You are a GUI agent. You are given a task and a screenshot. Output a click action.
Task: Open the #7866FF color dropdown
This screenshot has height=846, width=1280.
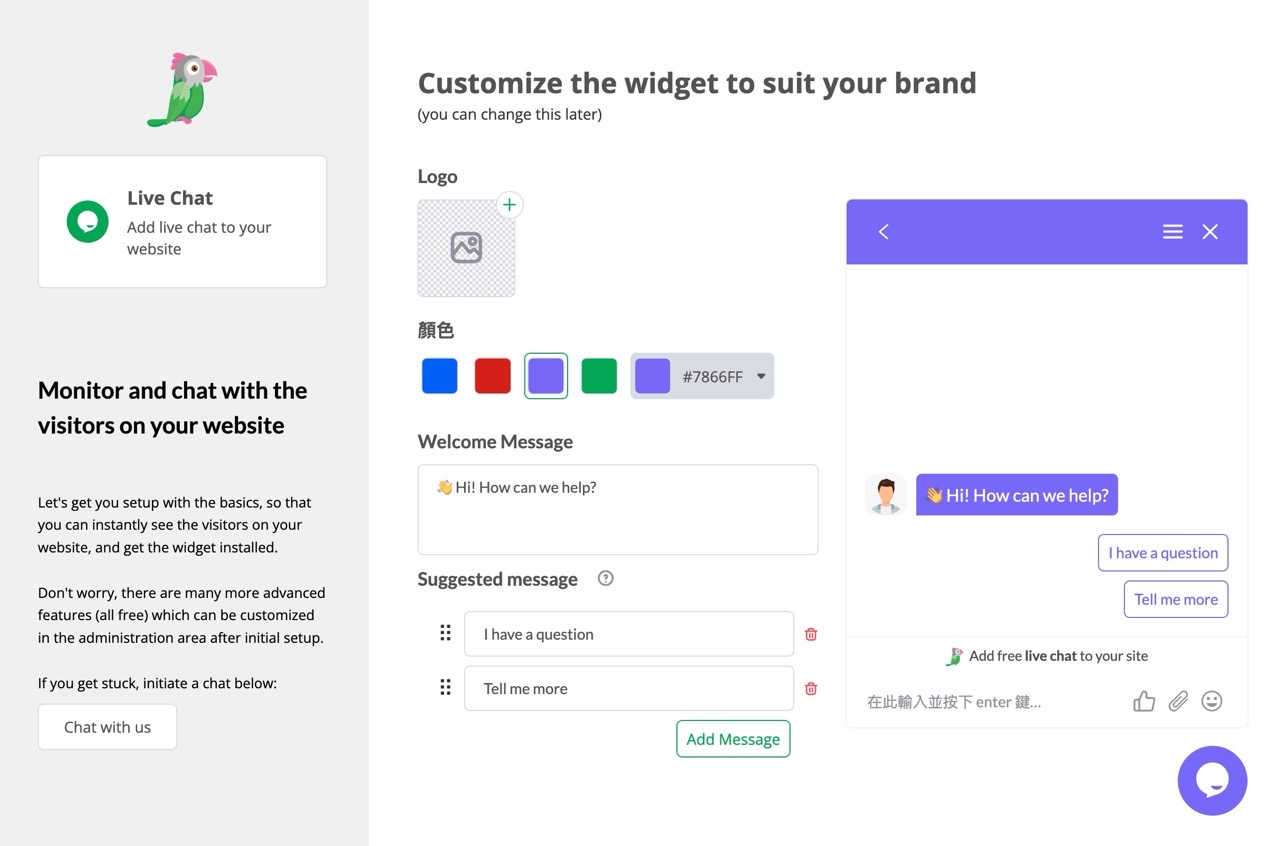click(x=761, y=377)
